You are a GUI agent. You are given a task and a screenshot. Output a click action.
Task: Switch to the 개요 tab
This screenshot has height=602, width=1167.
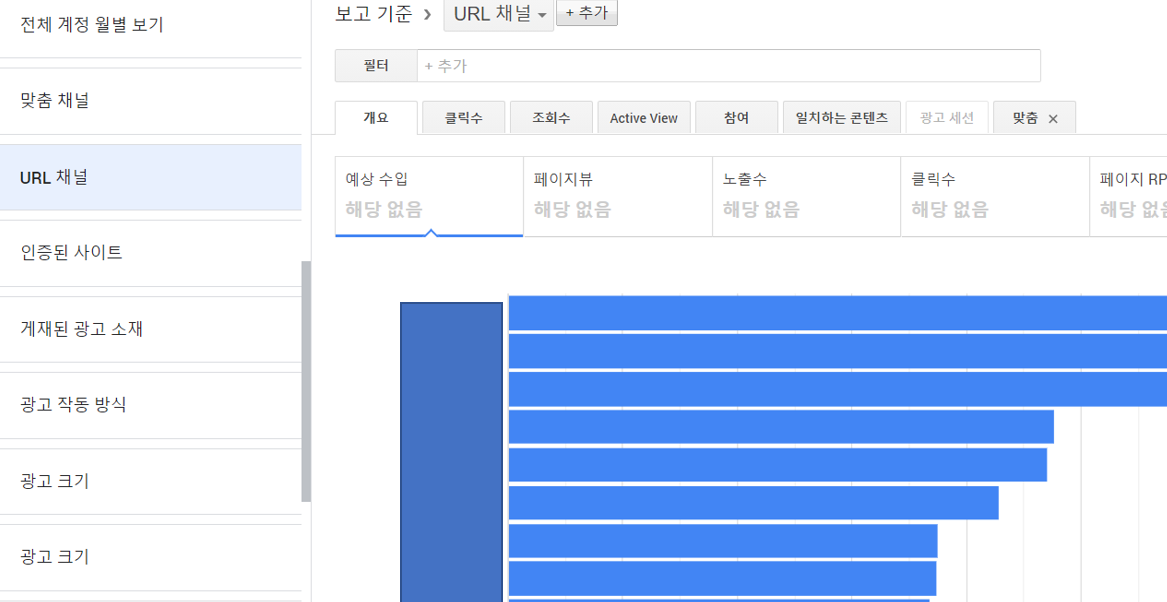click(376, 118)
